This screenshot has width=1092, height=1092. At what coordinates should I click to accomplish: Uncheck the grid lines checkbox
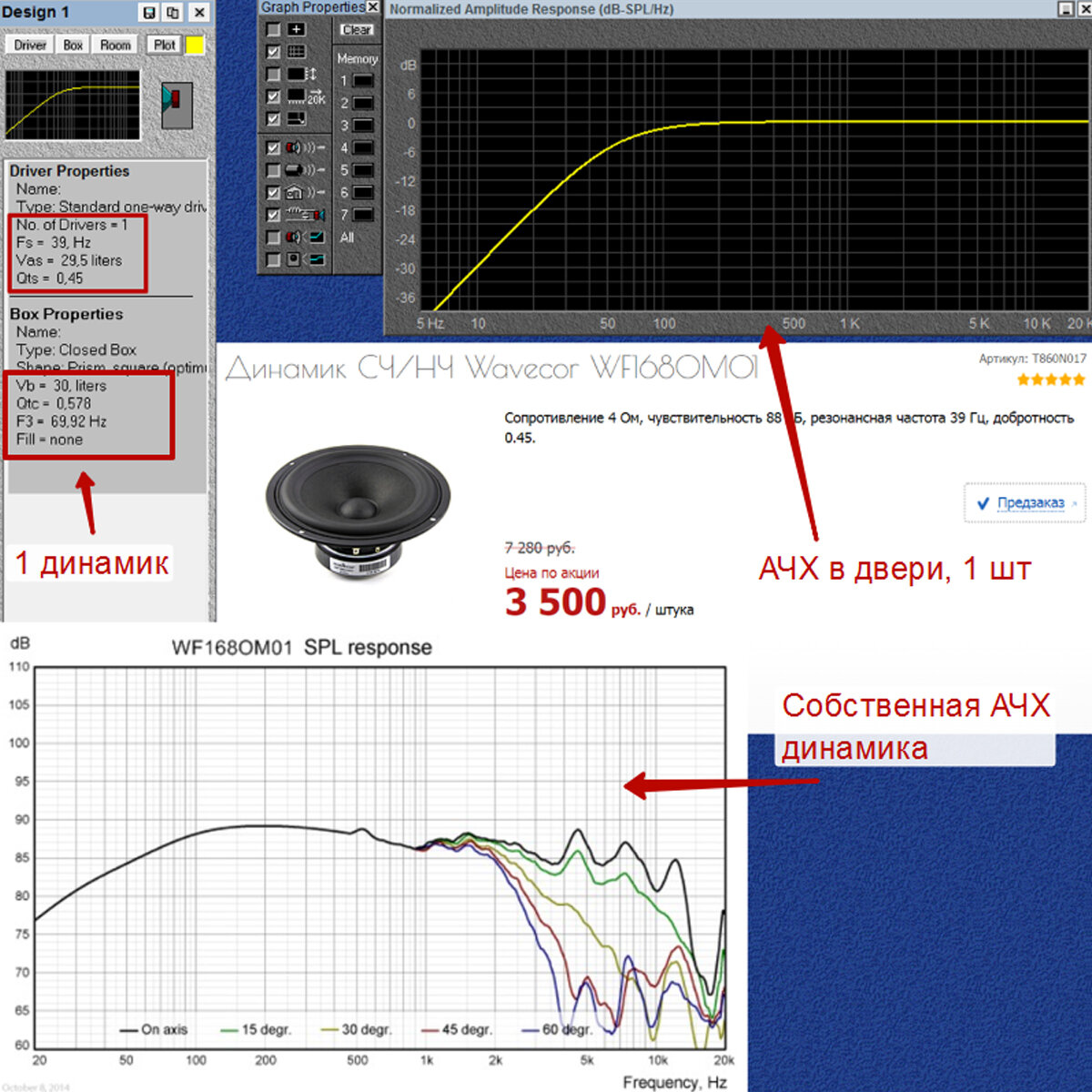pyautogui.click(x=273, y=52)
